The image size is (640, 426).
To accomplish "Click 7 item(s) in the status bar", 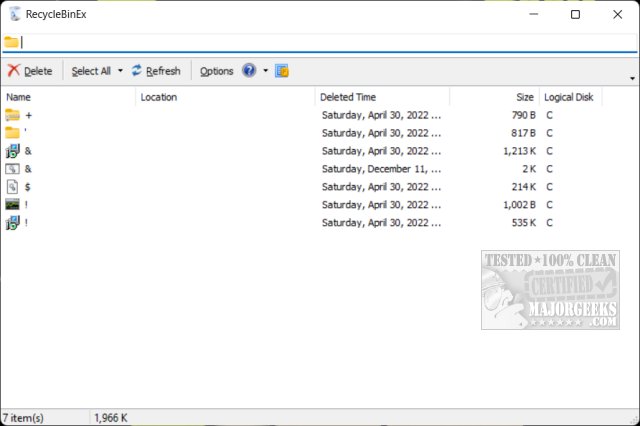I will [x=23, y=418].
